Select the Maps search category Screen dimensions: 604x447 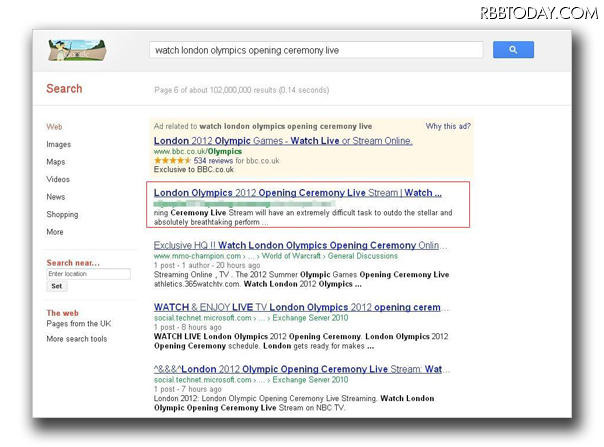pos(55,162)
